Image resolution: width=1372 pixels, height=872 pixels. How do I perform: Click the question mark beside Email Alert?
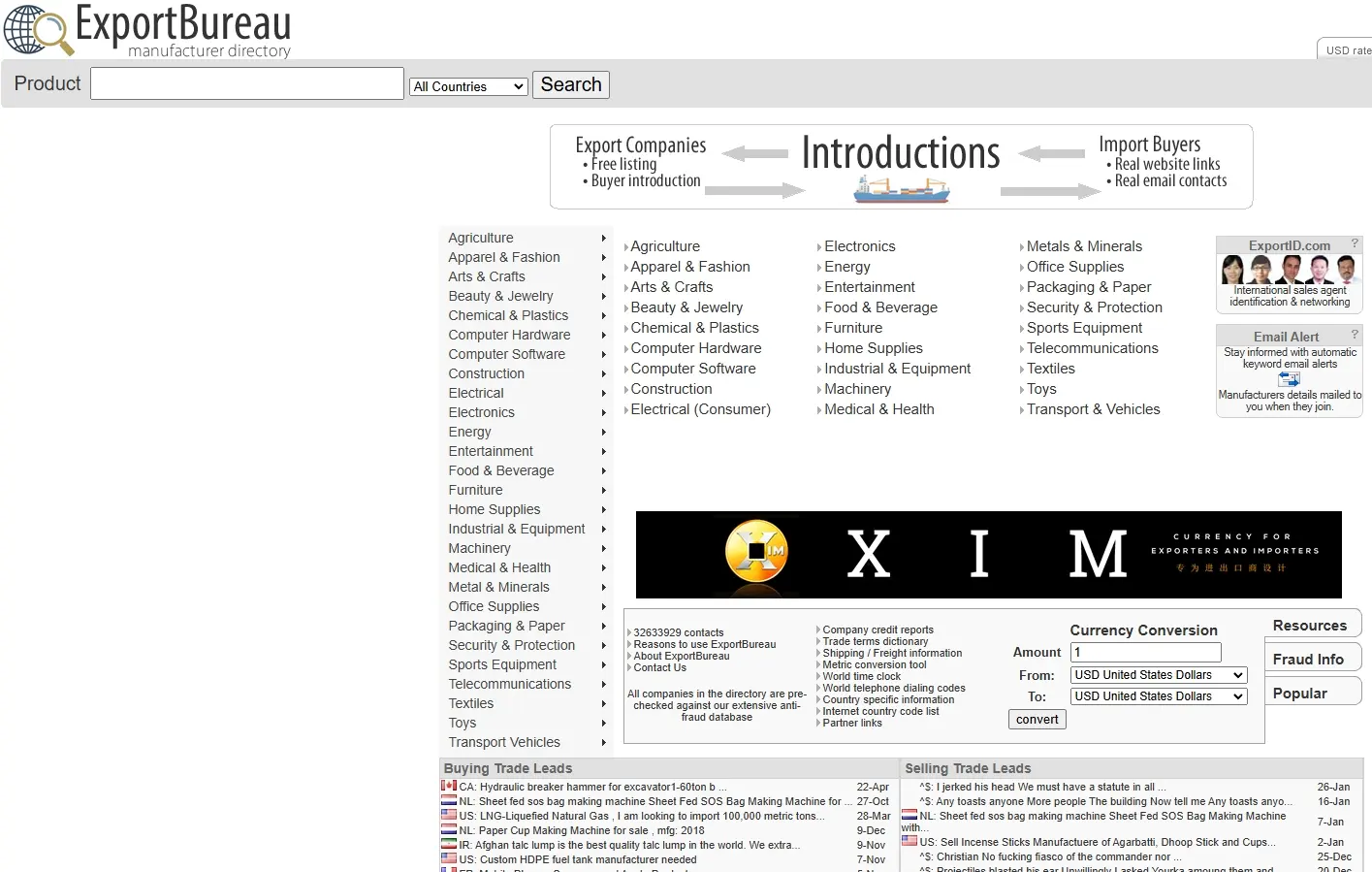1355,335
